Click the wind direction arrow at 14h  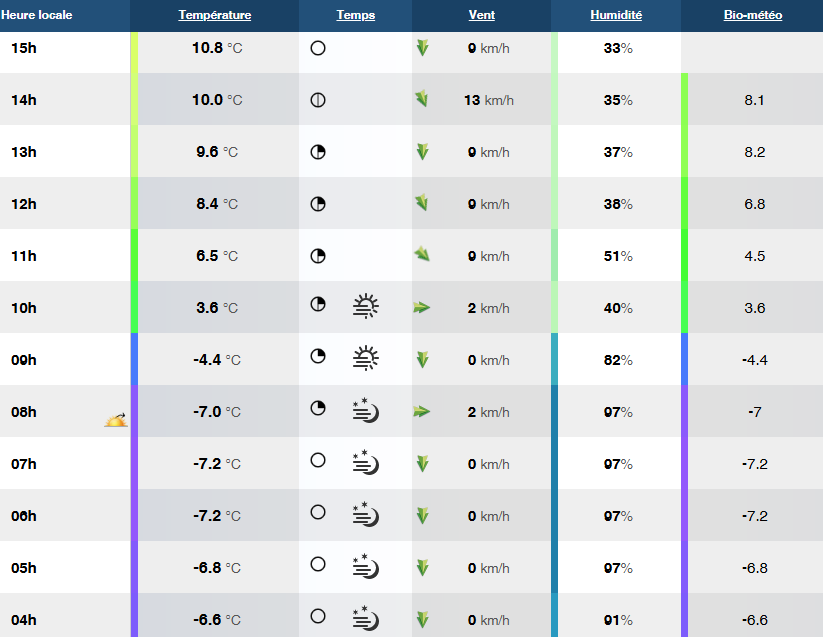point(422,99)
